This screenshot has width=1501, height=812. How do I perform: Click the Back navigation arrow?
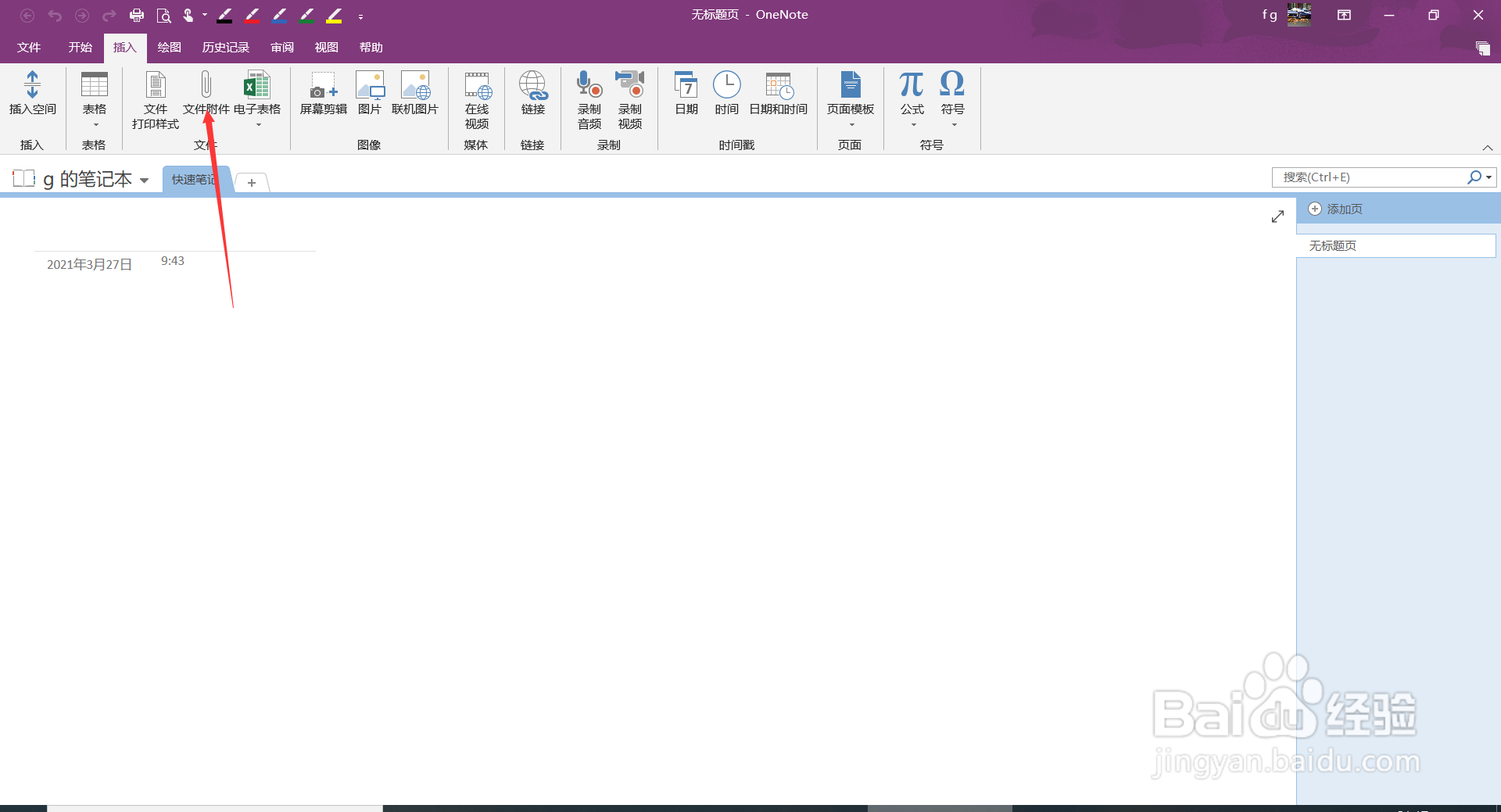[x=27, y=15]
